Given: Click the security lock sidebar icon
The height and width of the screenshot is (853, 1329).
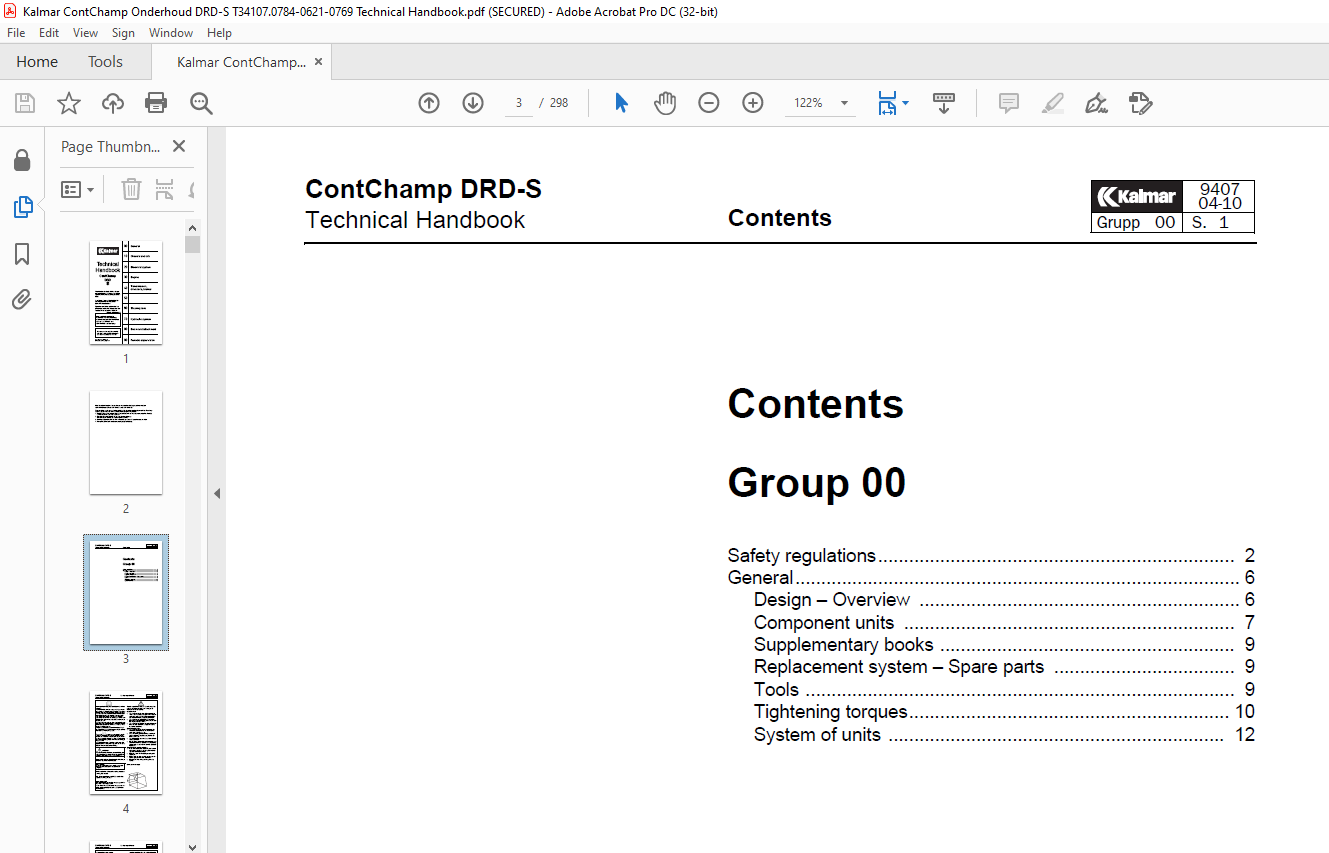Looking at the screenshot, I should tap(22, 161).
